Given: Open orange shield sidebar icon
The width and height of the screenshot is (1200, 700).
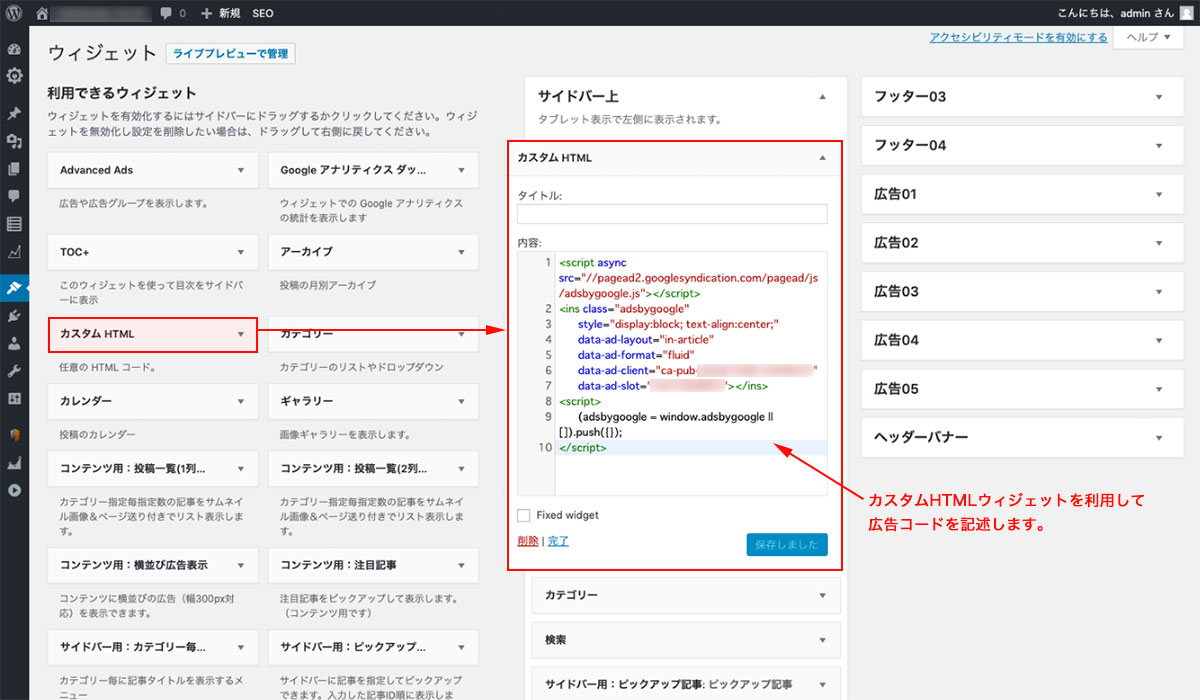Looking at the screenshot, I should 14,435.
